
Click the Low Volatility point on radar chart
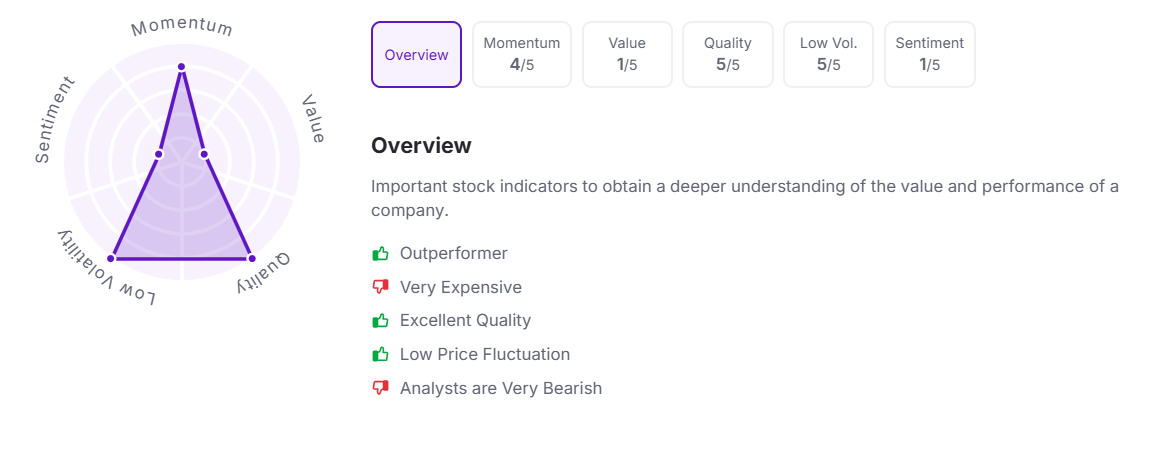click(112, 258)
